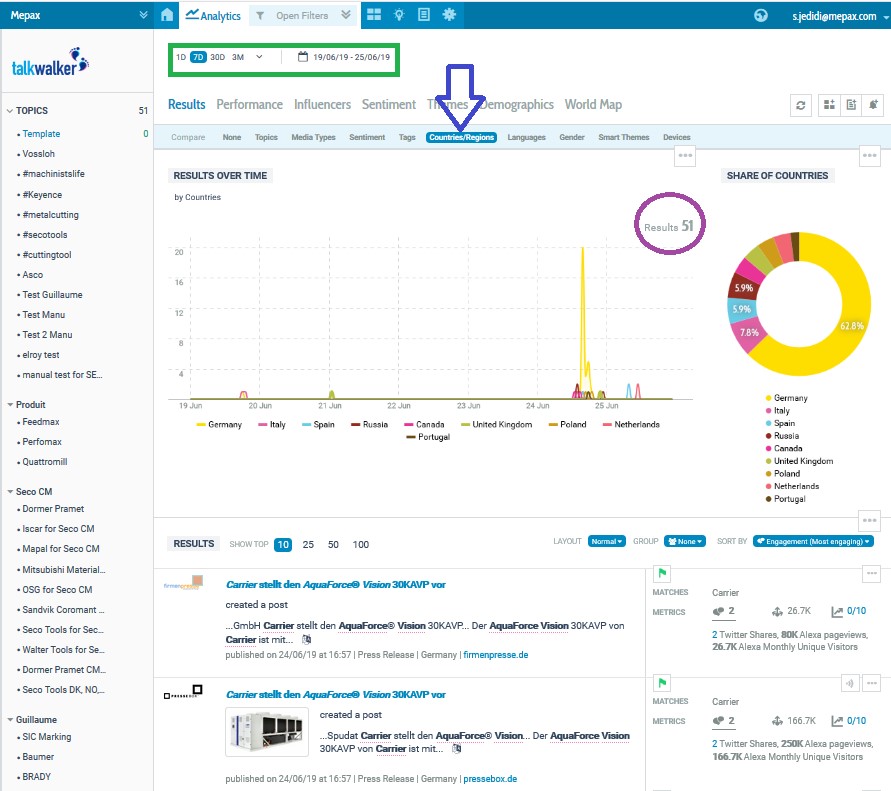
Task: Click the calendar icon beside date range
Action: tap(303, 57)
